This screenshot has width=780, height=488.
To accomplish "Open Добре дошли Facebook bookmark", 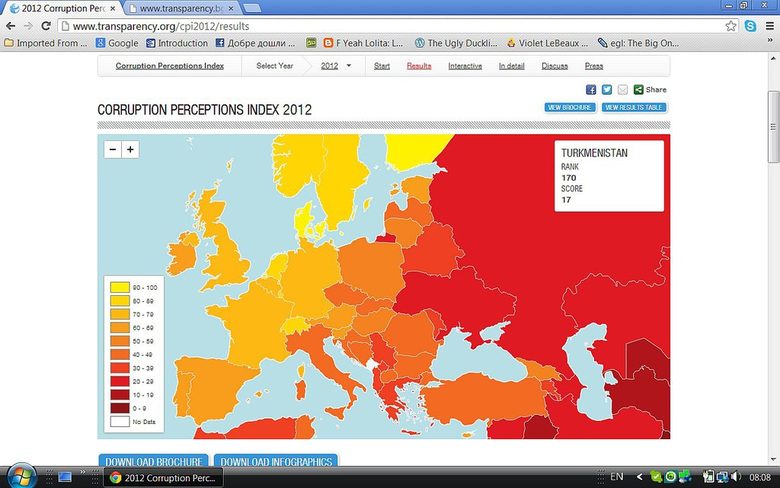I will point(256,43).
